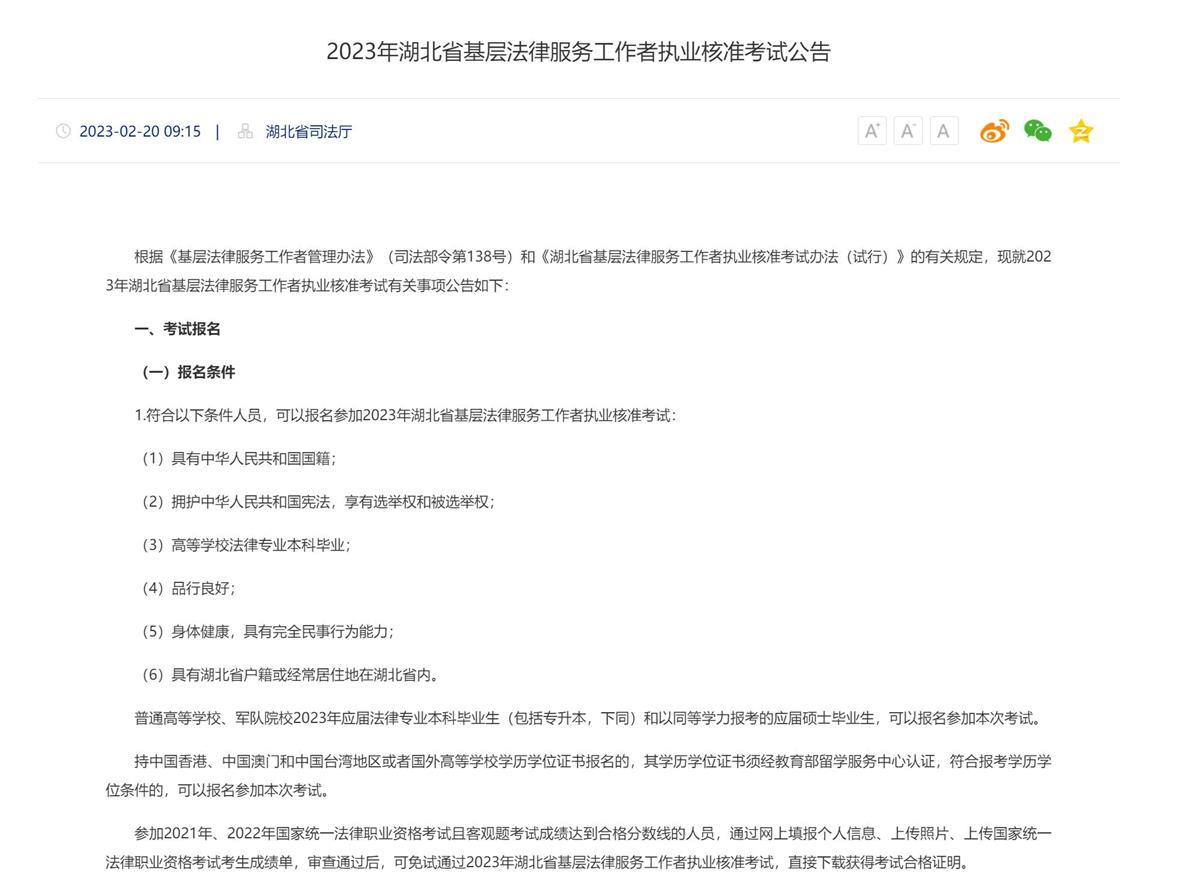Click paragraph beginning 参加2021年、2022年国家统一
1200x885 pixels.
[x=578, y=848]
